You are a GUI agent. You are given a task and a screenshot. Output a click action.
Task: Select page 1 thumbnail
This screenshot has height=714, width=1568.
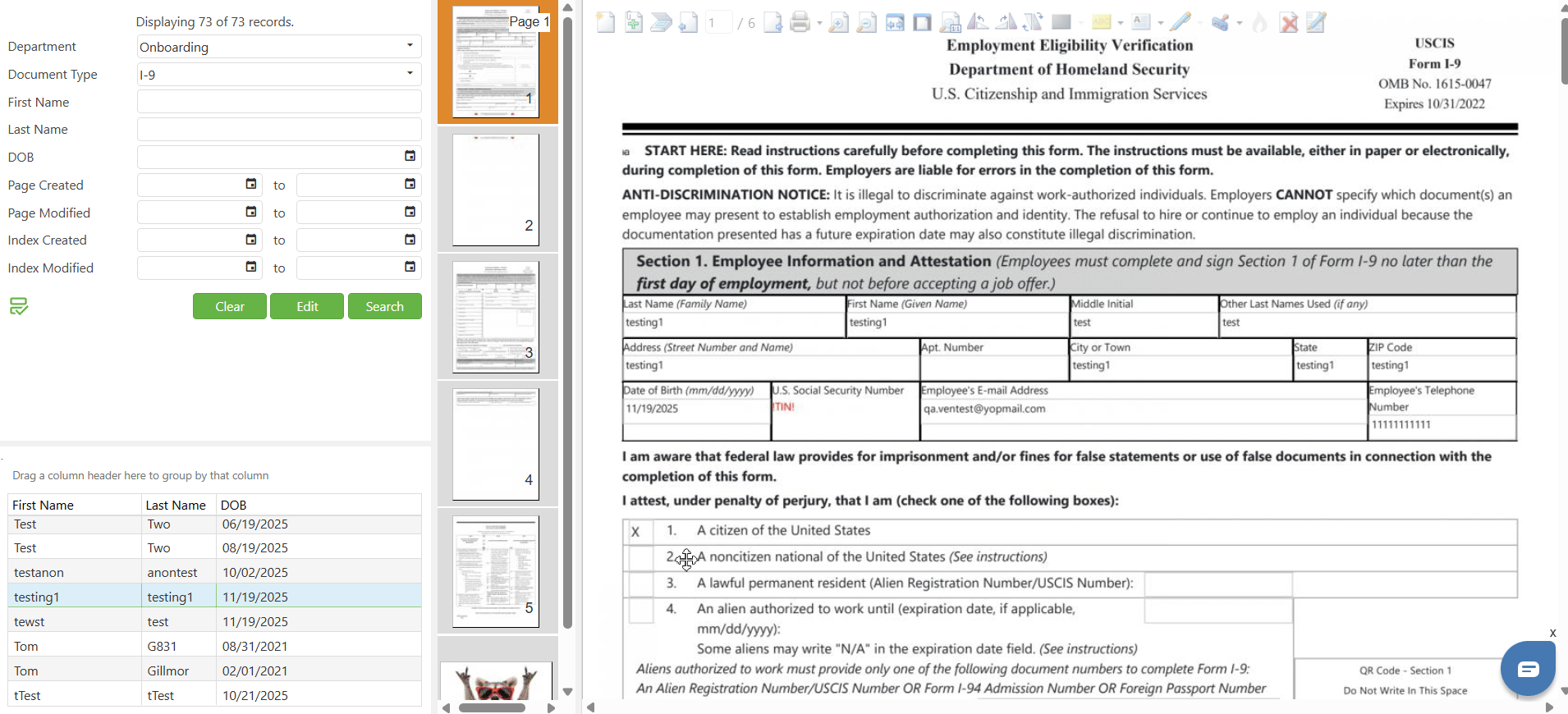[x=496, y=62]
